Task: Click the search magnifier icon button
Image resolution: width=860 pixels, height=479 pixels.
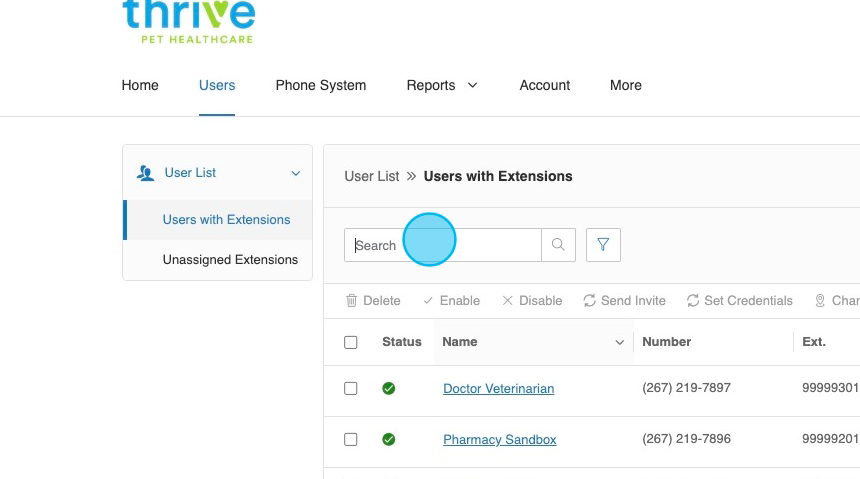Action: [558, 245]
